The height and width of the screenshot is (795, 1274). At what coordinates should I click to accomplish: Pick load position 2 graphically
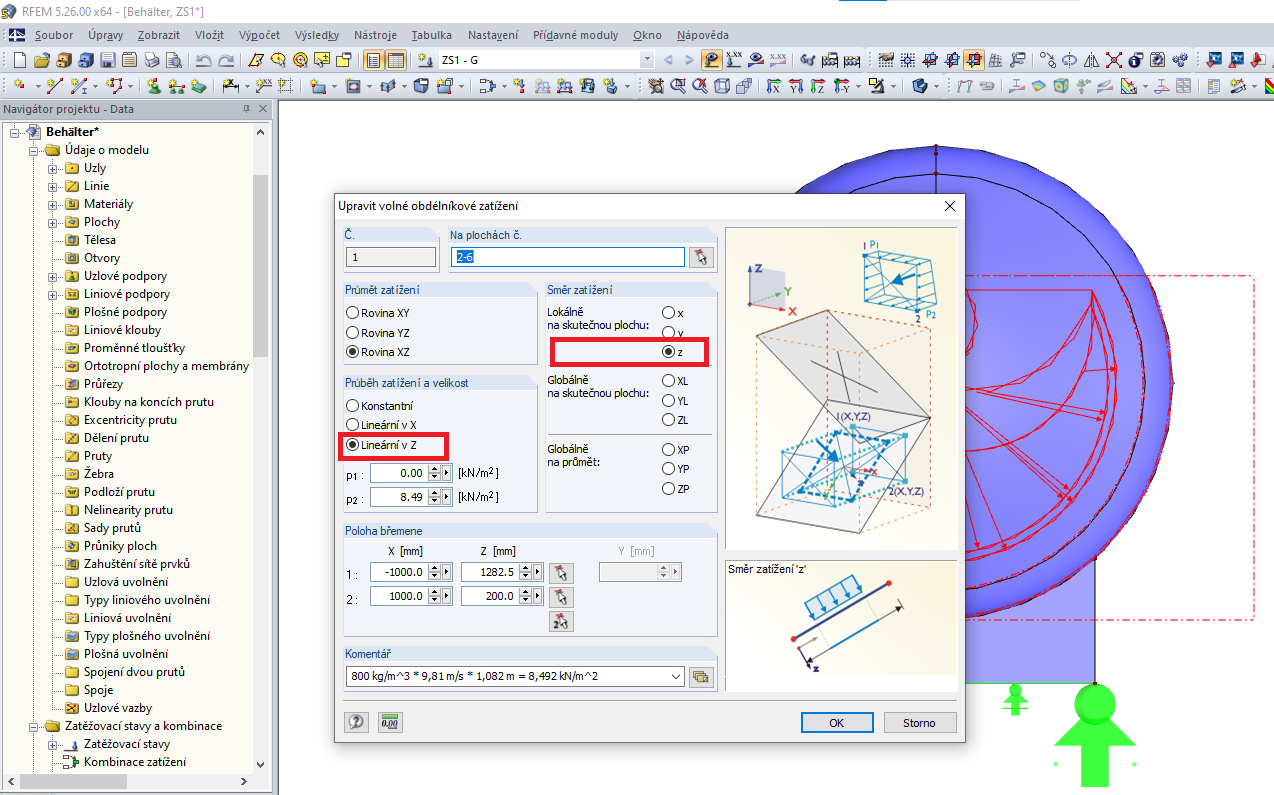coord(561,597)
